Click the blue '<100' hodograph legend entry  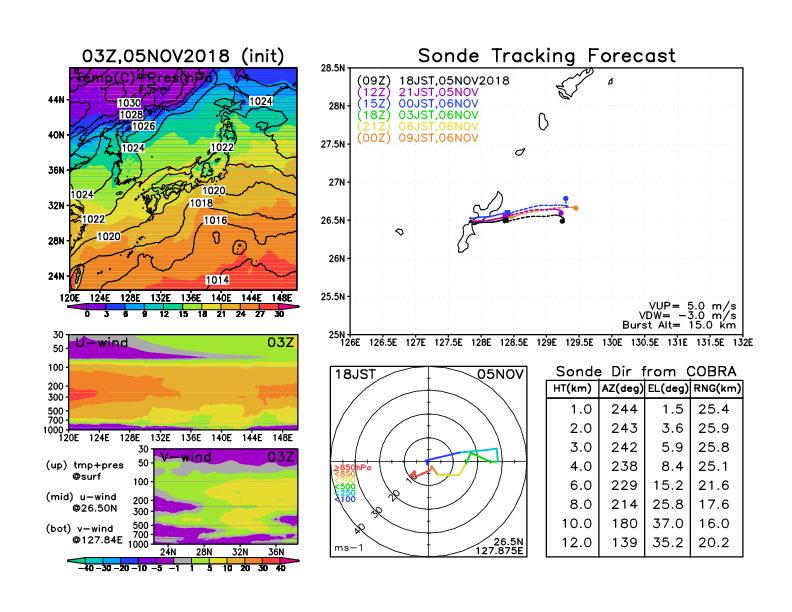(x=345, y=499)
